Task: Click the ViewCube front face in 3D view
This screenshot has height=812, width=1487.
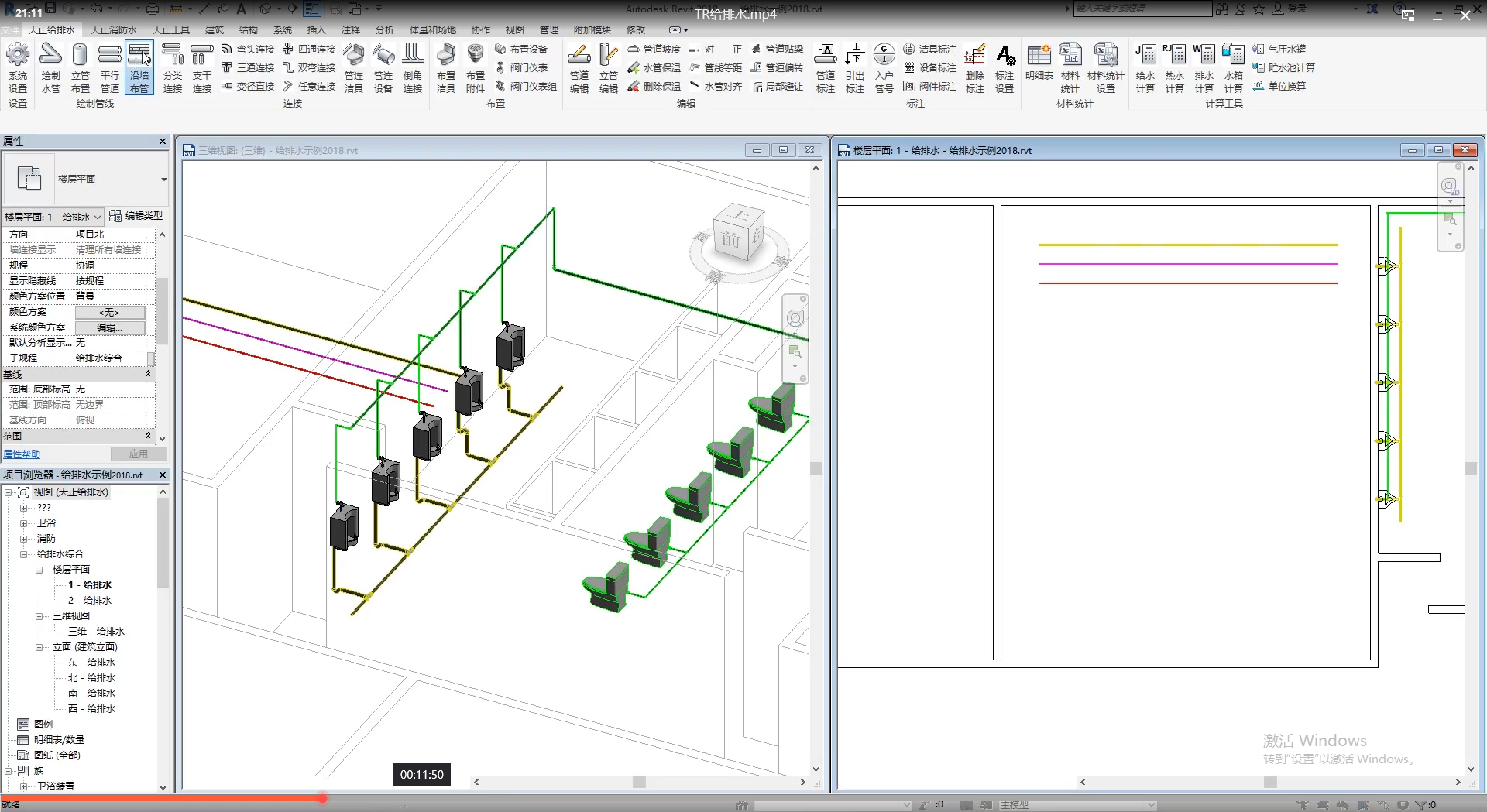Action: (731, 240)
